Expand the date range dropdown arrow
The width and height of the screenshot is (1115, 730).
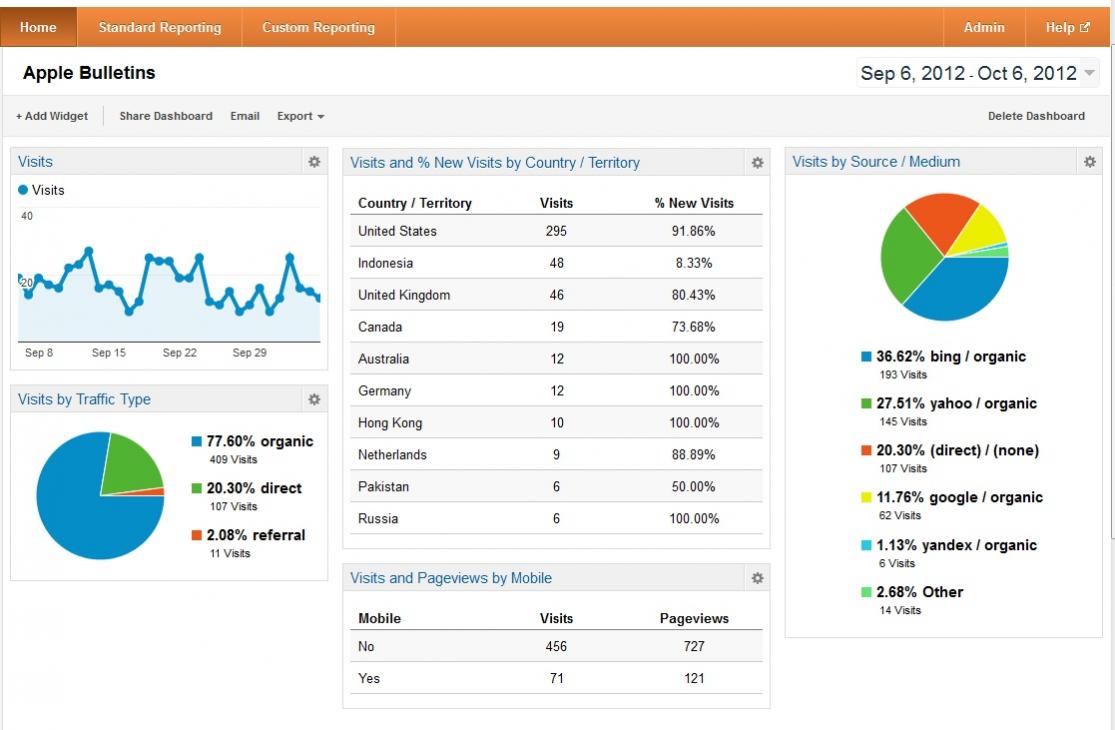point(1089,73)
